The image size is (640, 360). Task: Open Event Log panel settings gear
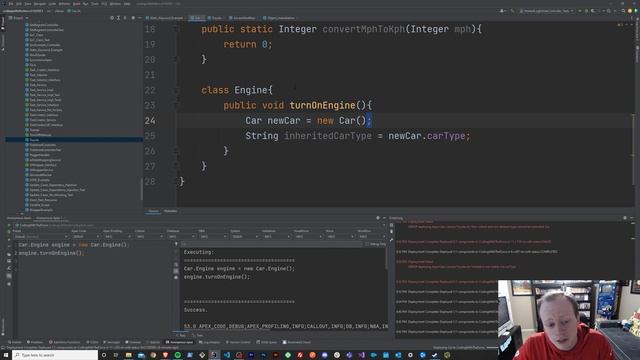[625, 218]
